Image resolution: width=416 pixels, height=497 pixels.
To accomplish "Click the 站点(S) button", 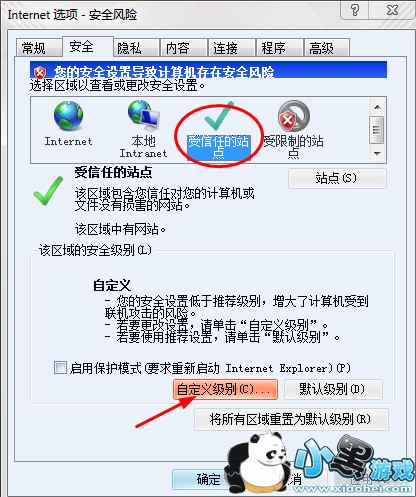I will [x=337, y=178].
